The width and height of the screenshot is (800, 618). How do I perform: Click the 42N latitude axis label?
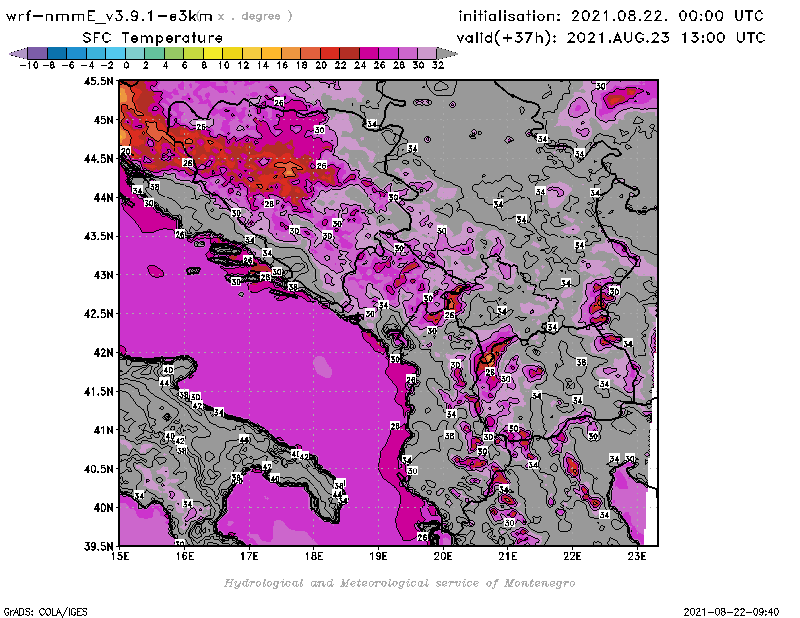point(102,353)
